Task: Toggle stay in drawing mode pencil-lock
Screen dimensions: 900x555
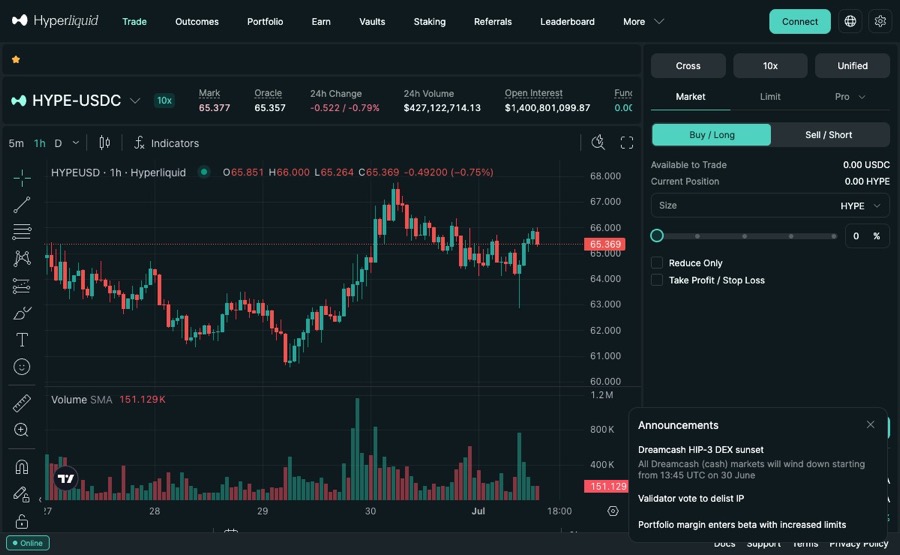Action: click(x=22, y=494)
